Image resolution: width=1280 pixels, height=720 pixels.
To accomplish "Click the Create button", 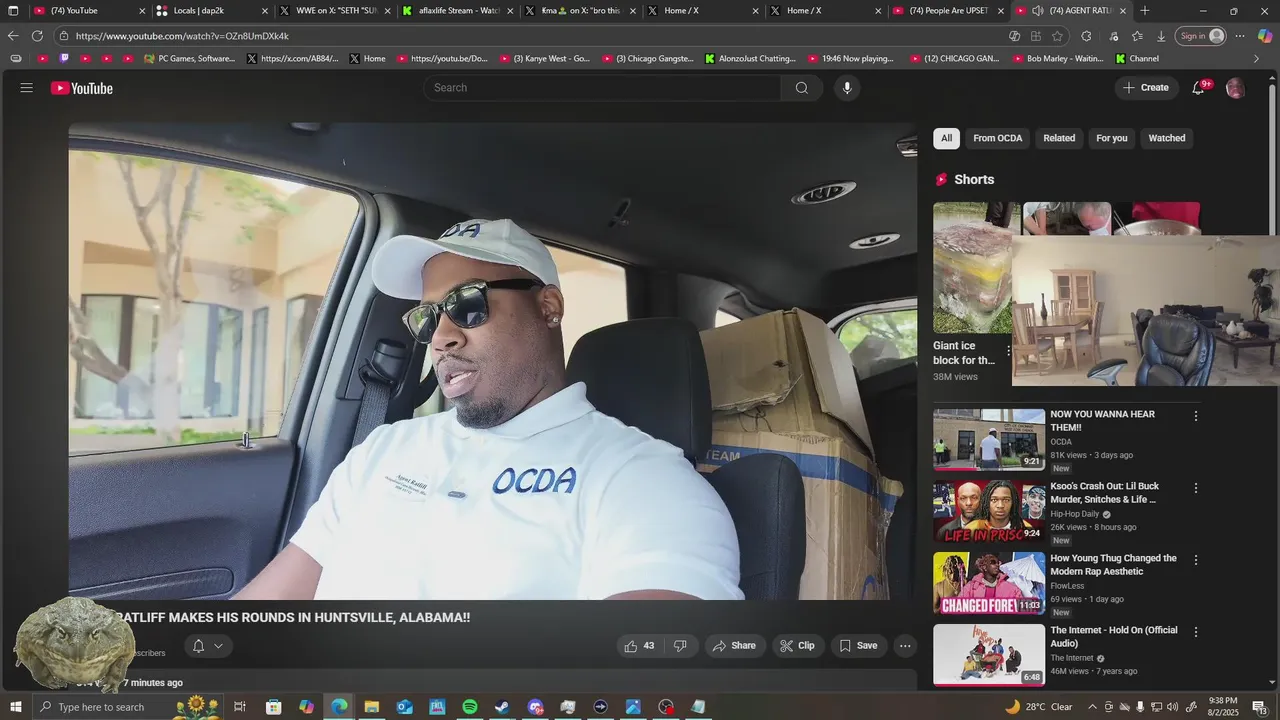I will click(1146, 88).
